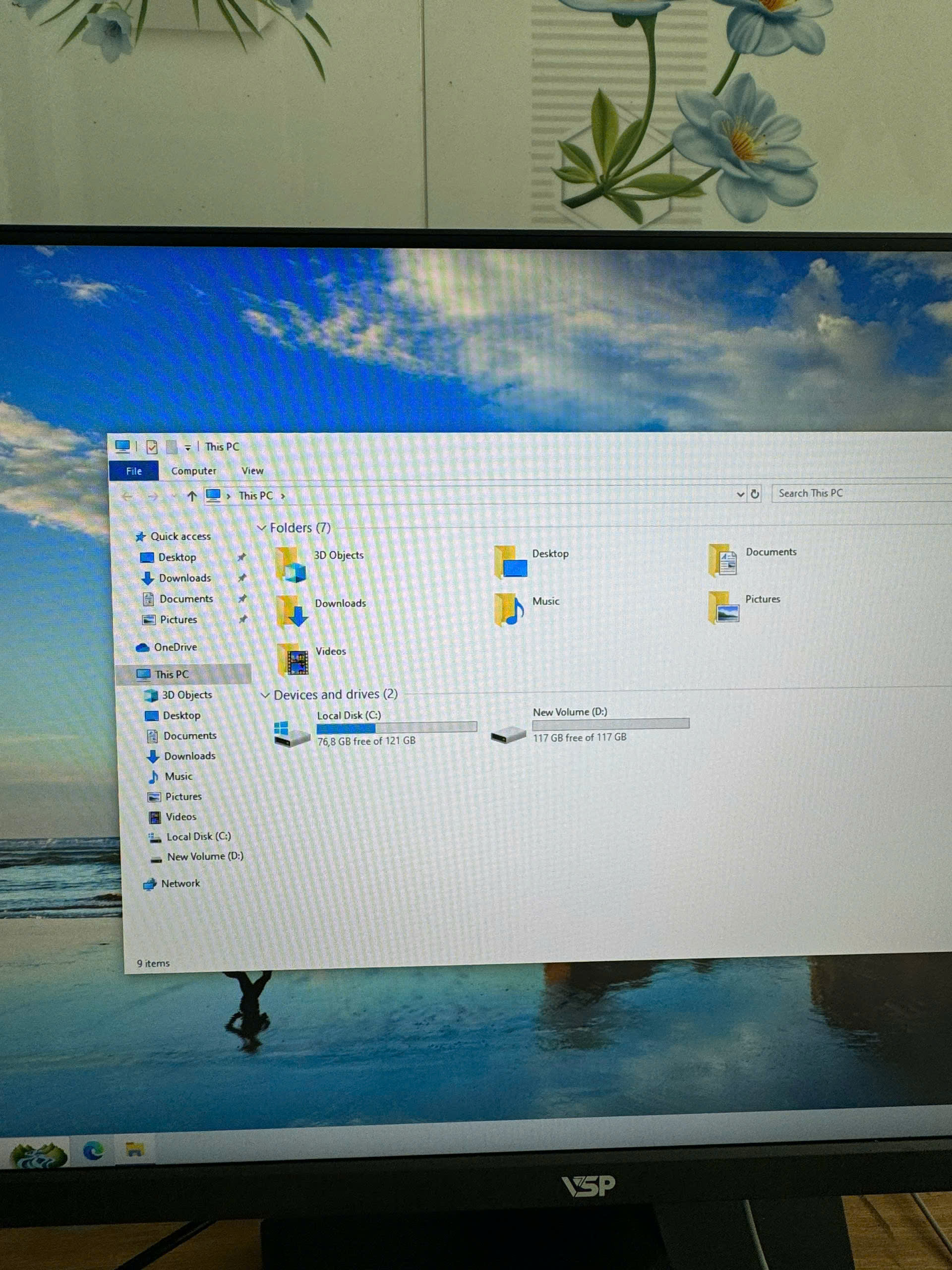Click the Up arrow navigation button
This screenshot has height=1270, width=952.
coord(192,496)
